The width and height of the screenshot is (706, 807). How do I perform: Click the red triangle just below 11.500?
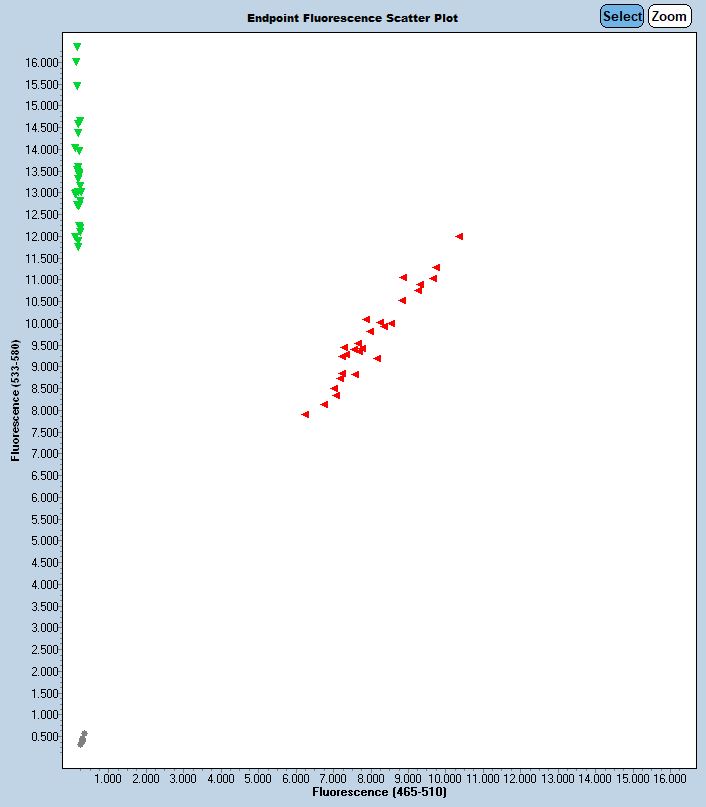click(x=436, y=267)
